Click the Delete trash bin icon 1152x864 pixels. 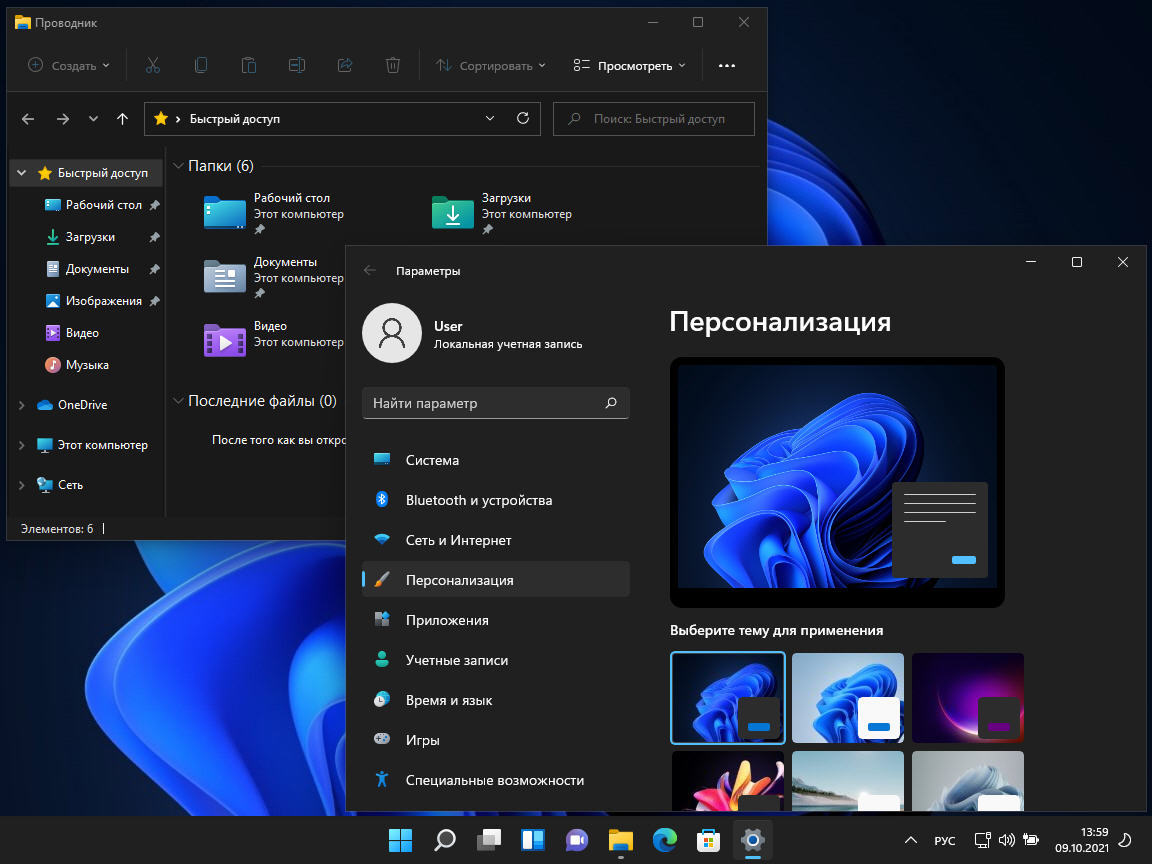(x=393, y=65)
